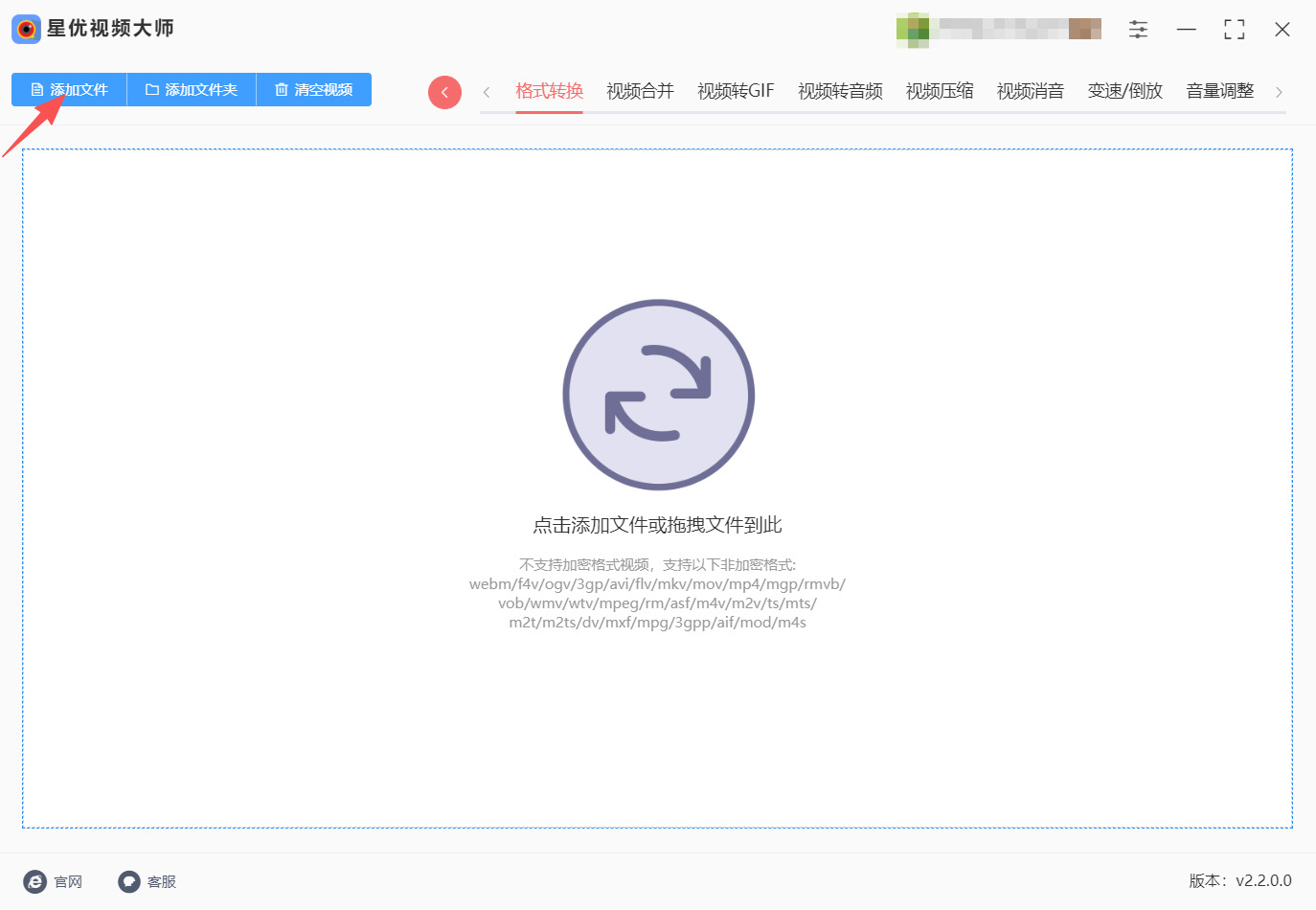Click the blurred user account area
Screen dimensions: 1316x910
[998, 30]
